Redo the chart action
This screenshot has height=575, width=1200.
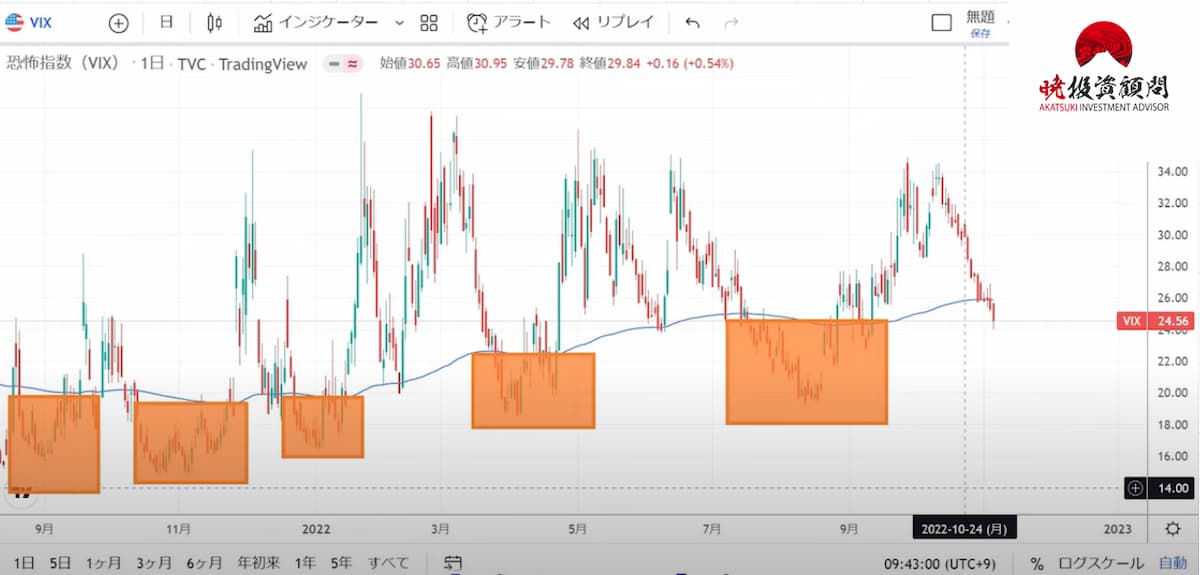tap(731, 23)
